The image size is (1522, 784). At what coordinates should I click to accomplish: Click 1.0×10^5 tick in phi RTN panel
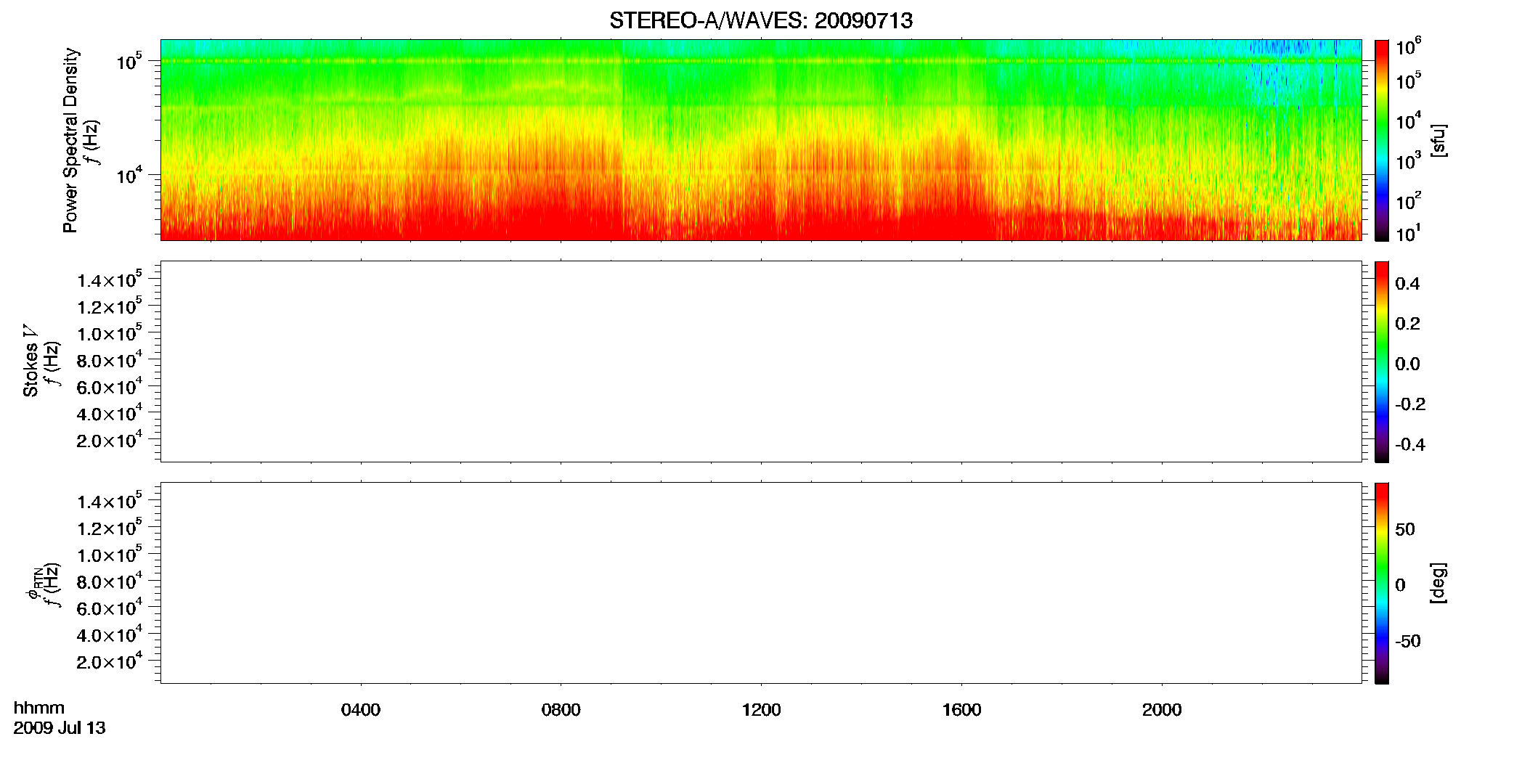[x=110, y=555]
